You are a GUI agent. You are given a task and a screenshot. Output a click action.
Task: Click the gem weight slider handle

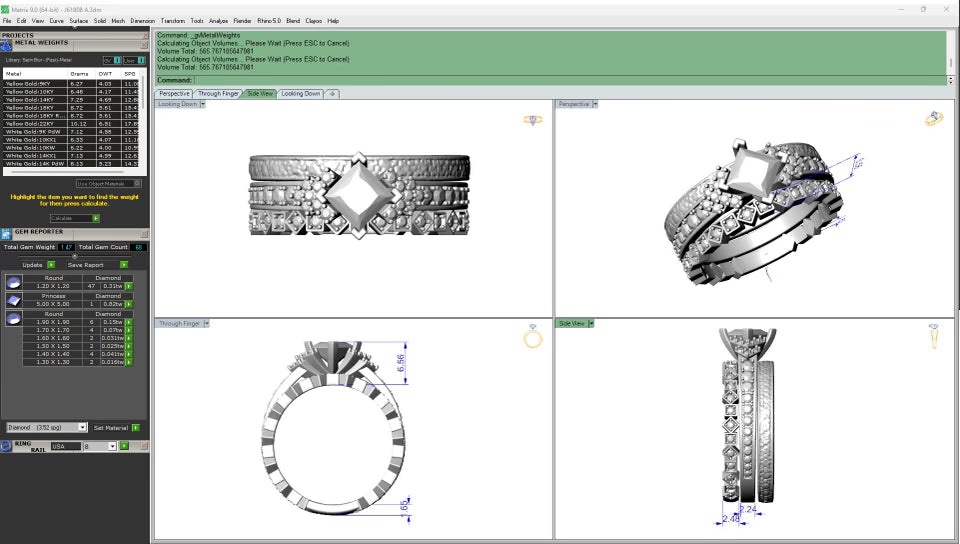tap(74, 255)
